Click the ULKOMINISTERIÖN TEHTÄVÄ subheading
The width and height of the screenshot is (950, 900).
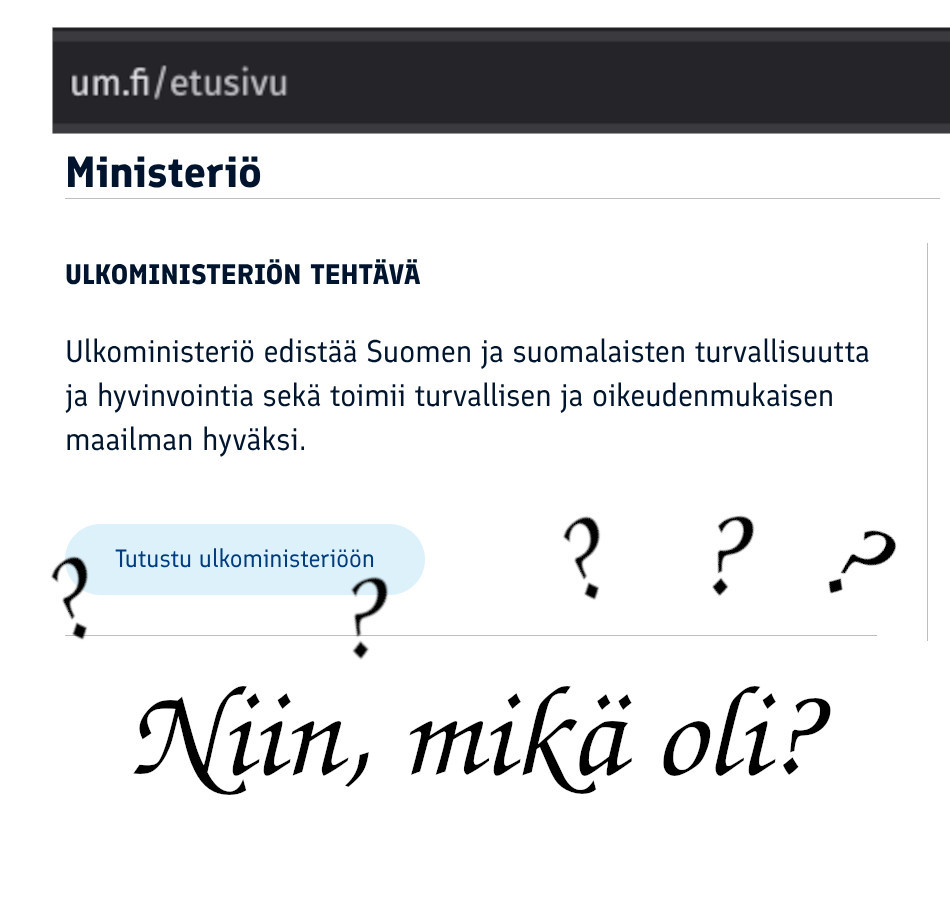242,275
